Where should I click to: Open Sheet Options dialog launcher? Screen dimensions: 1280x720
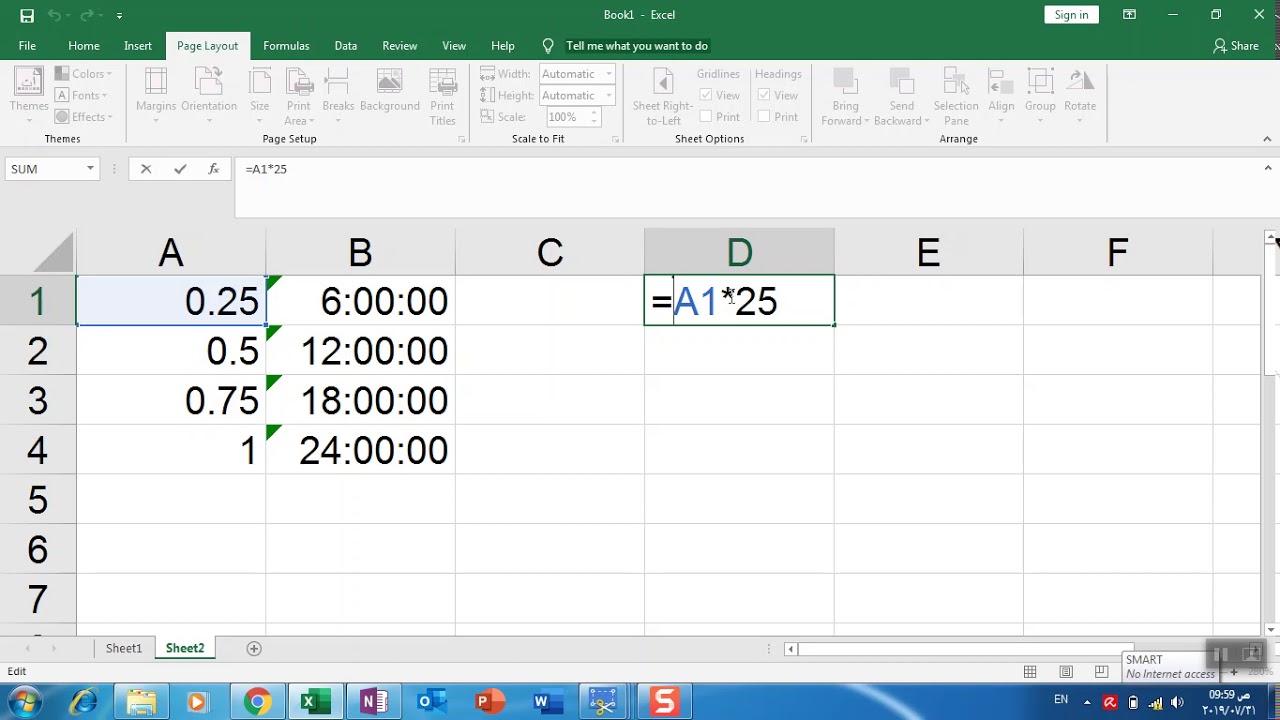click(804, 139)
